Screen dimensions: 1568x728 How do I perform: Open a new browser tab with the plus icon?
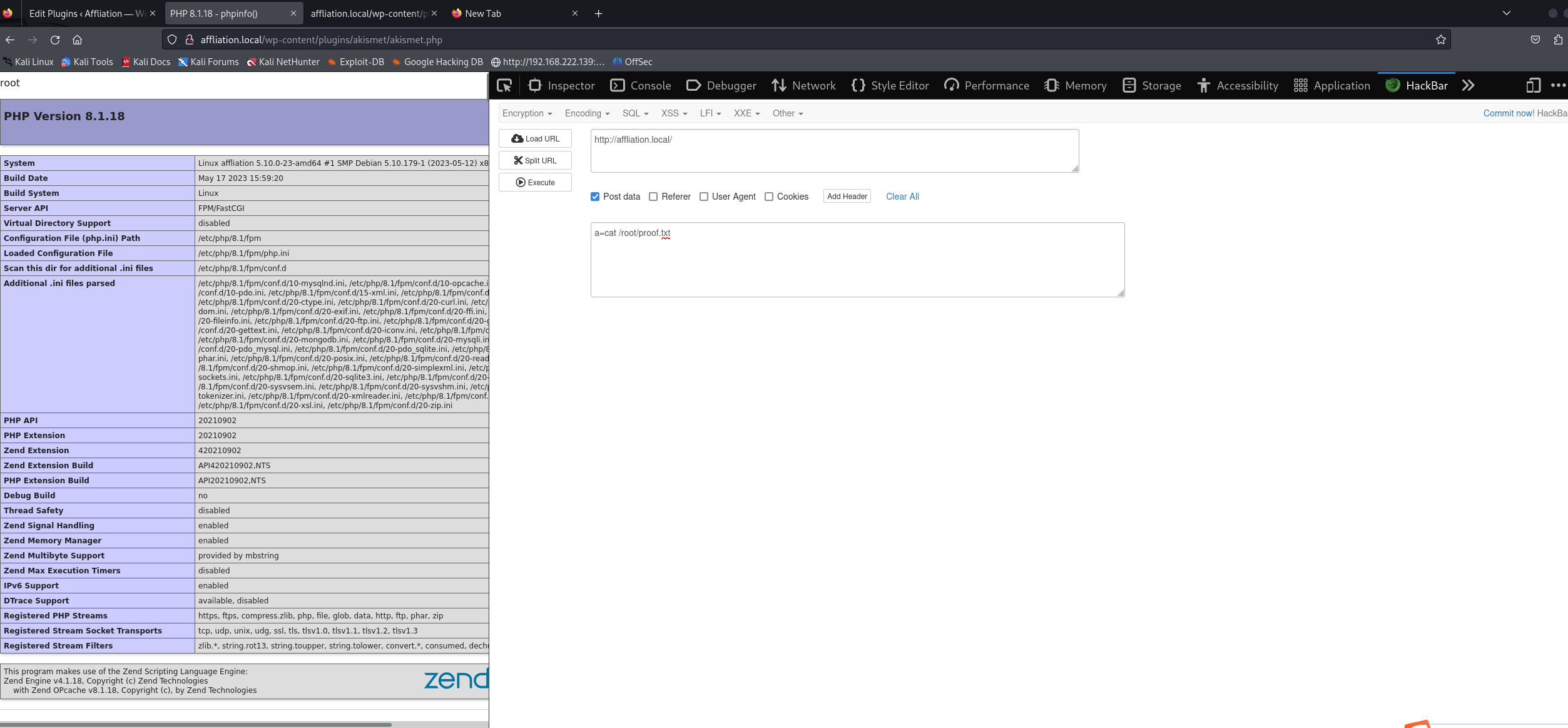click(598, 14)
